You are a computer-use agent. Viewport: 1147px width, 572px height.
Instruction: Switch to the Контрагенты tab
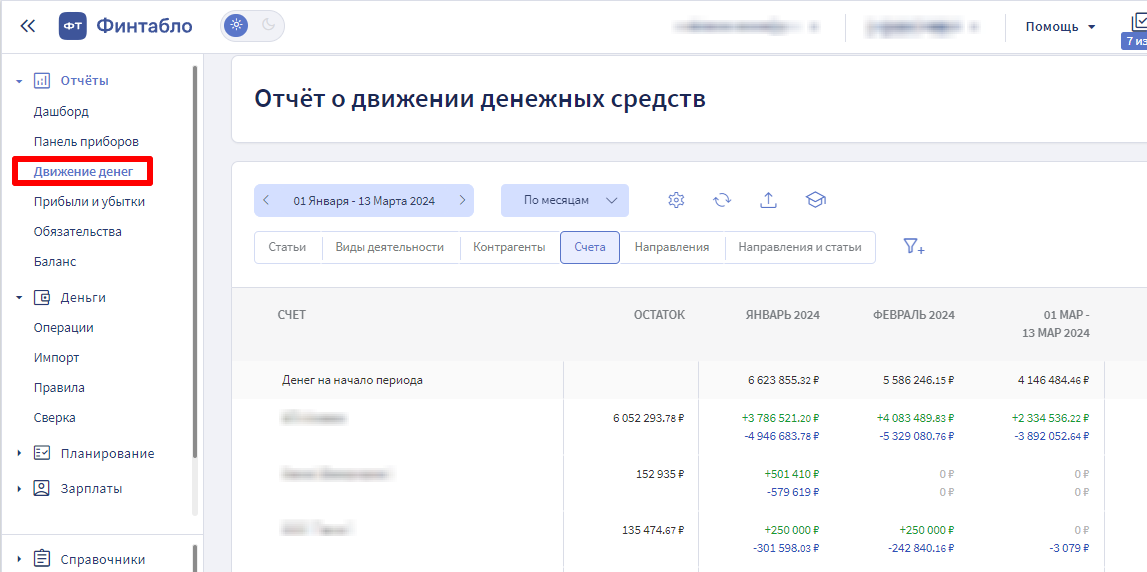click(509, 247)
